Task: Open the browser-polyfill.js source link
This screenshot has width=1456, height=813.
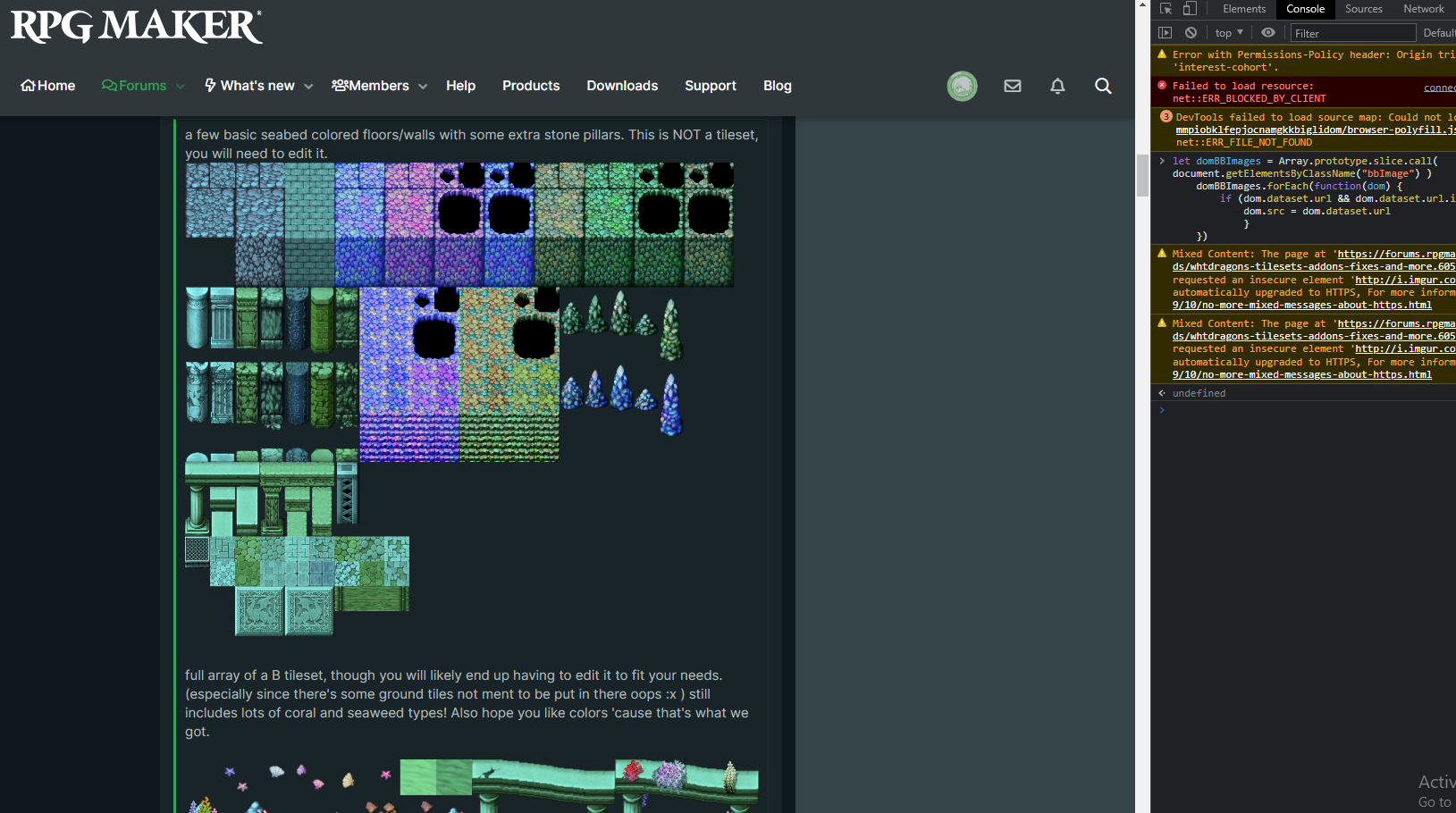Action: coord(1316,130)
